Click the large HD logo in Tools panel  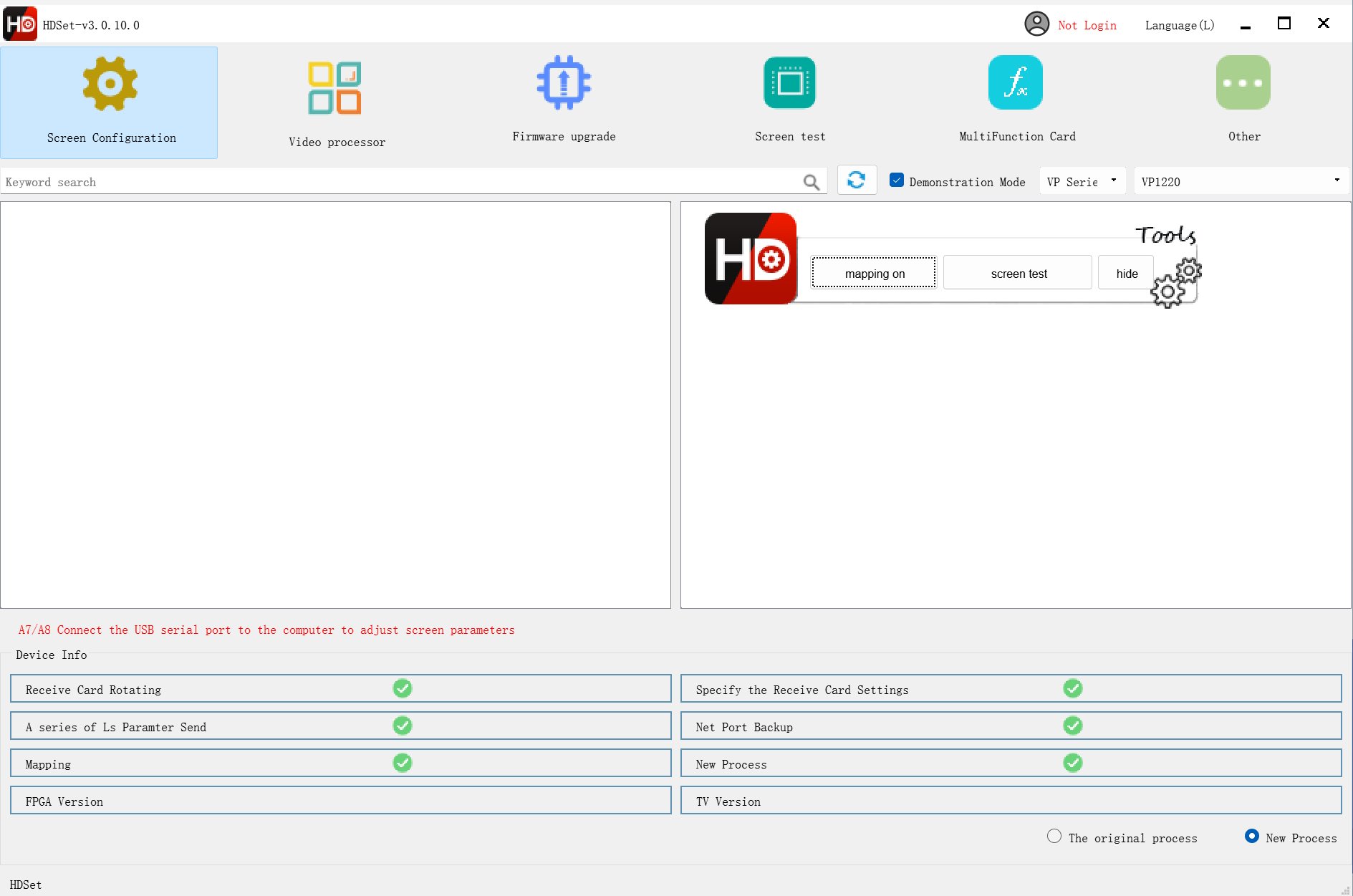tap(751, 259)
